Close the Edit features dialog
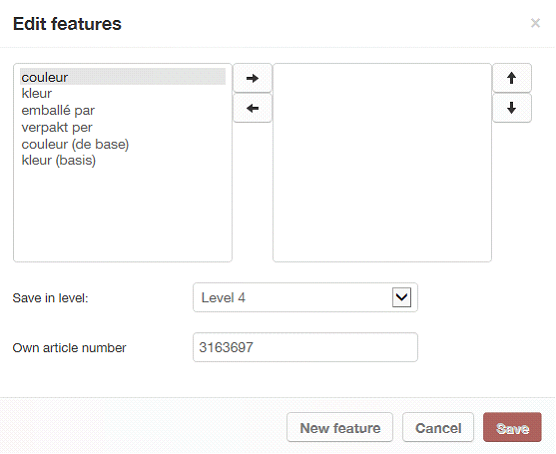The height and width of the screenshot is (454, 556). (535, 23)
